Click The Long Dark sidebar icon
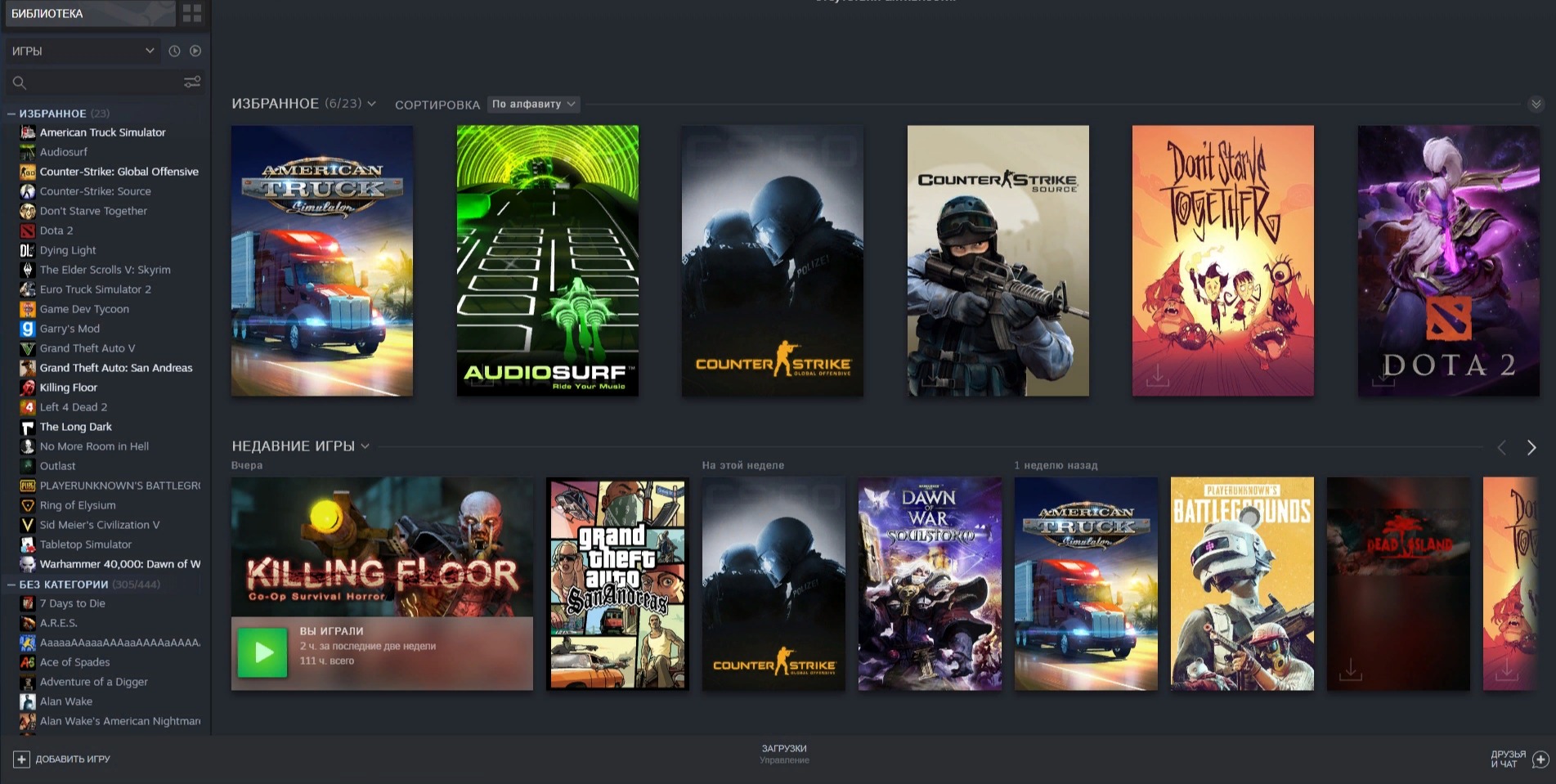Screen dimensions: 1556x784 (28, 427)
